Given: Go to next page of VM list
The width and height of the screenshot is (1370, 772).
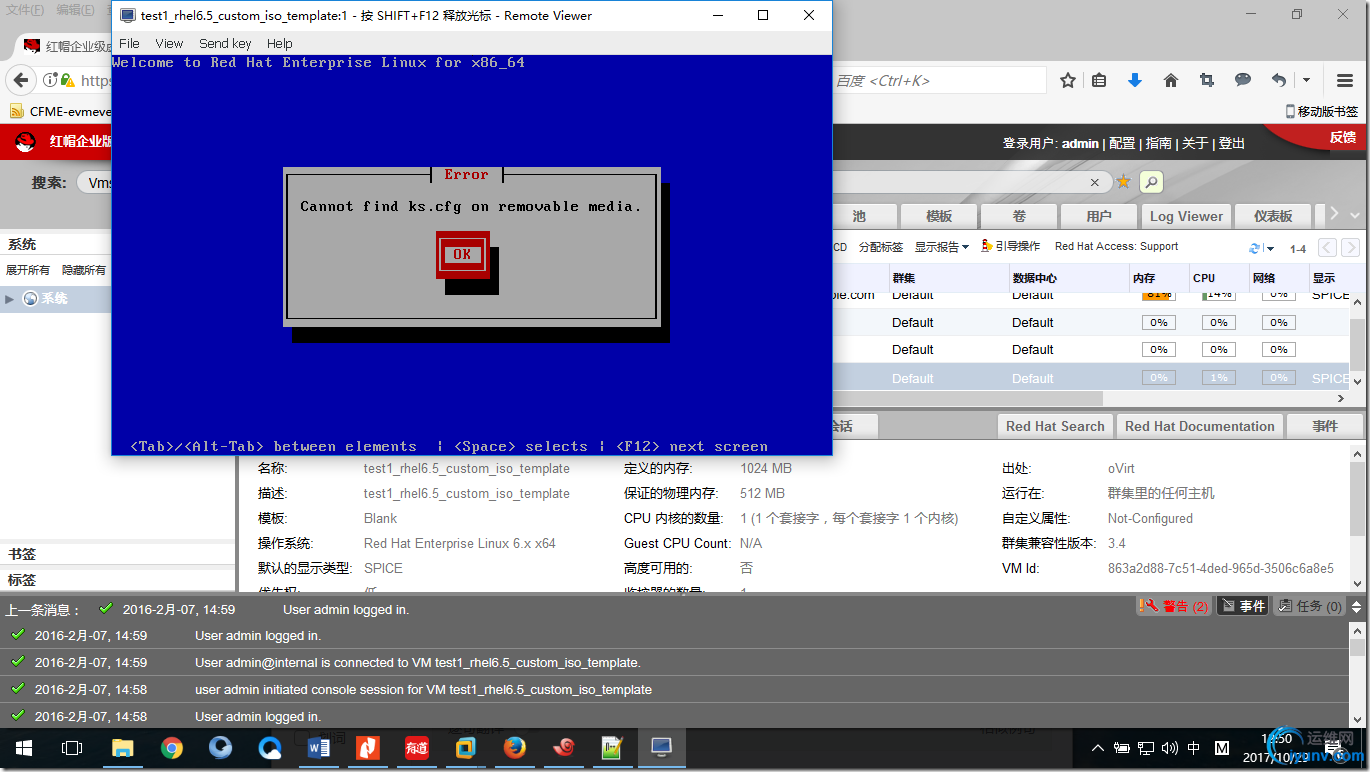Looking at the screenshot, I should (x=1351, y=248).
